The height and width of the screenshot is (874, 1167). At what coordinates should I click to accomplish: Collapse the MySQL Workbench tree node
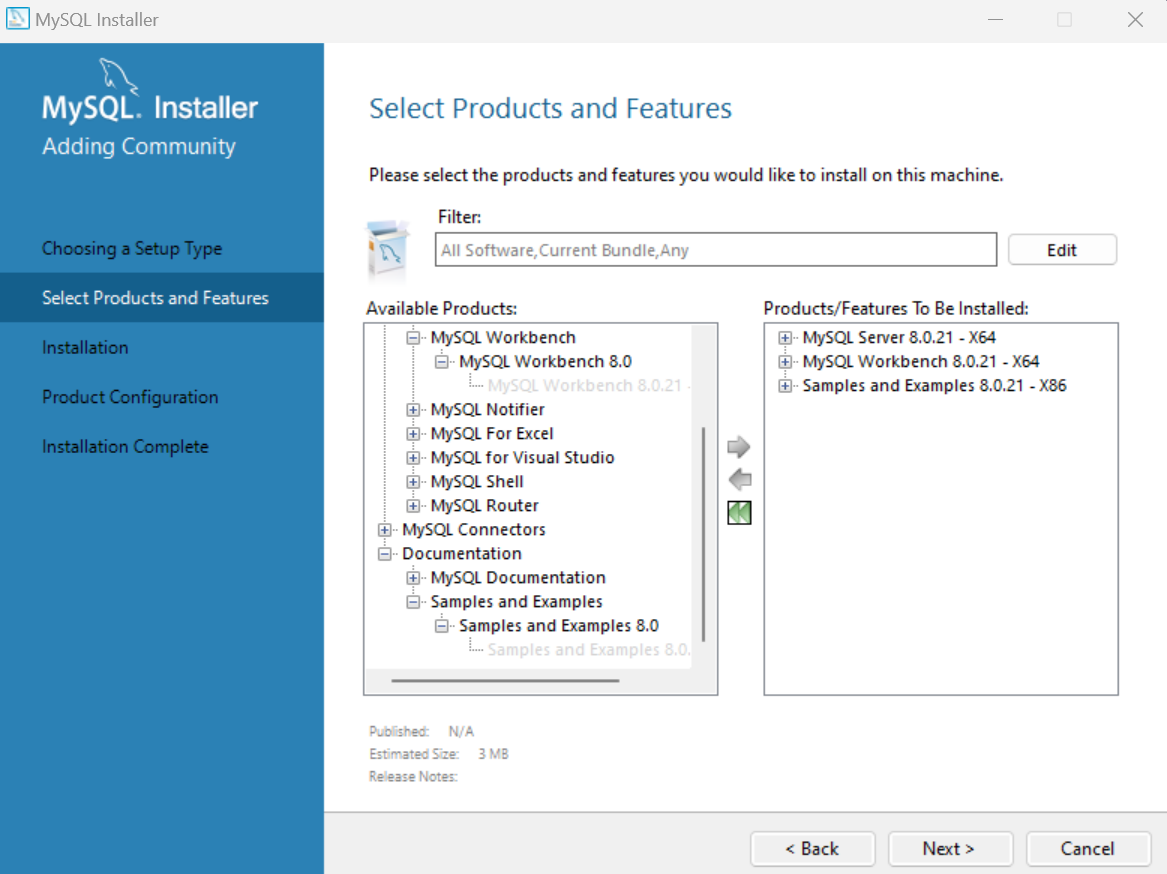click(413, 338)
